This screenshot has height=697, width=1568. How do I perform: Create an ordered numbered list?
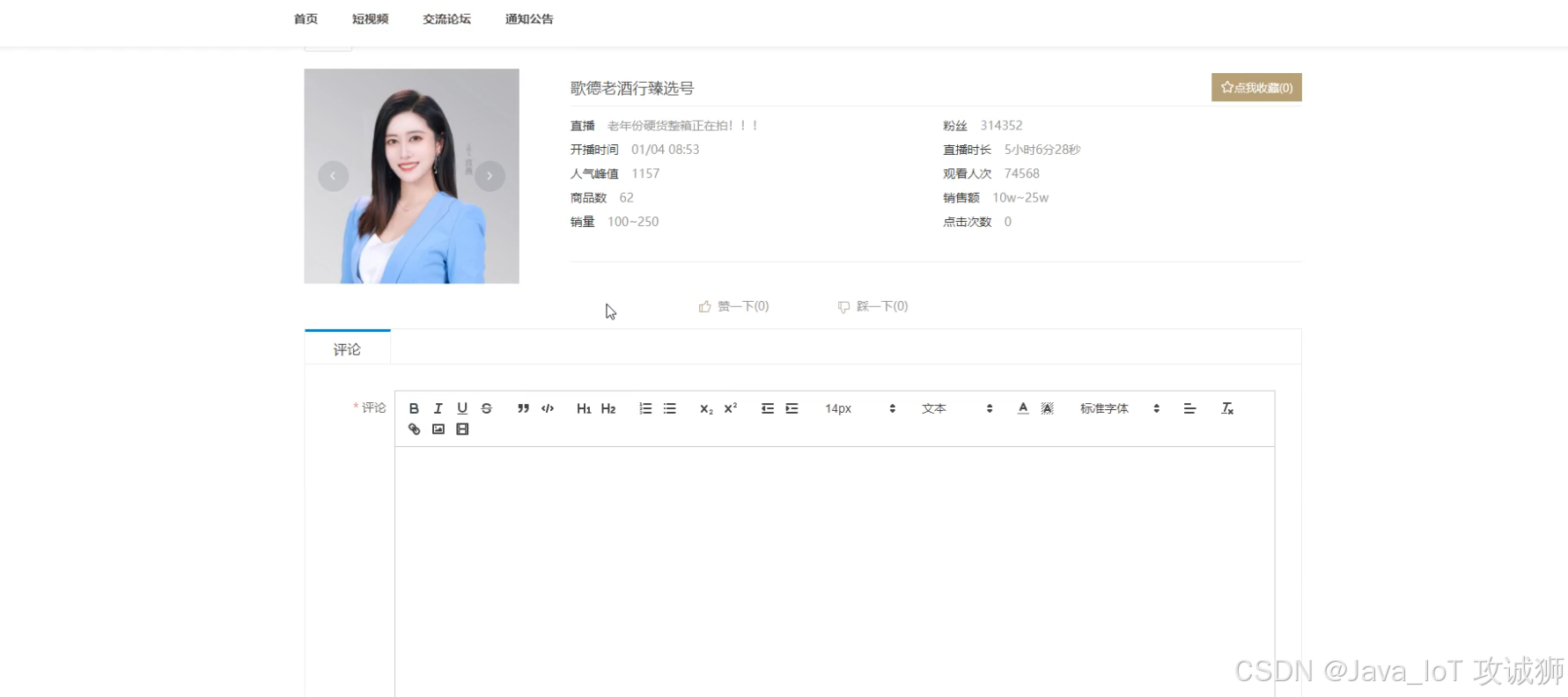(645, 408)
